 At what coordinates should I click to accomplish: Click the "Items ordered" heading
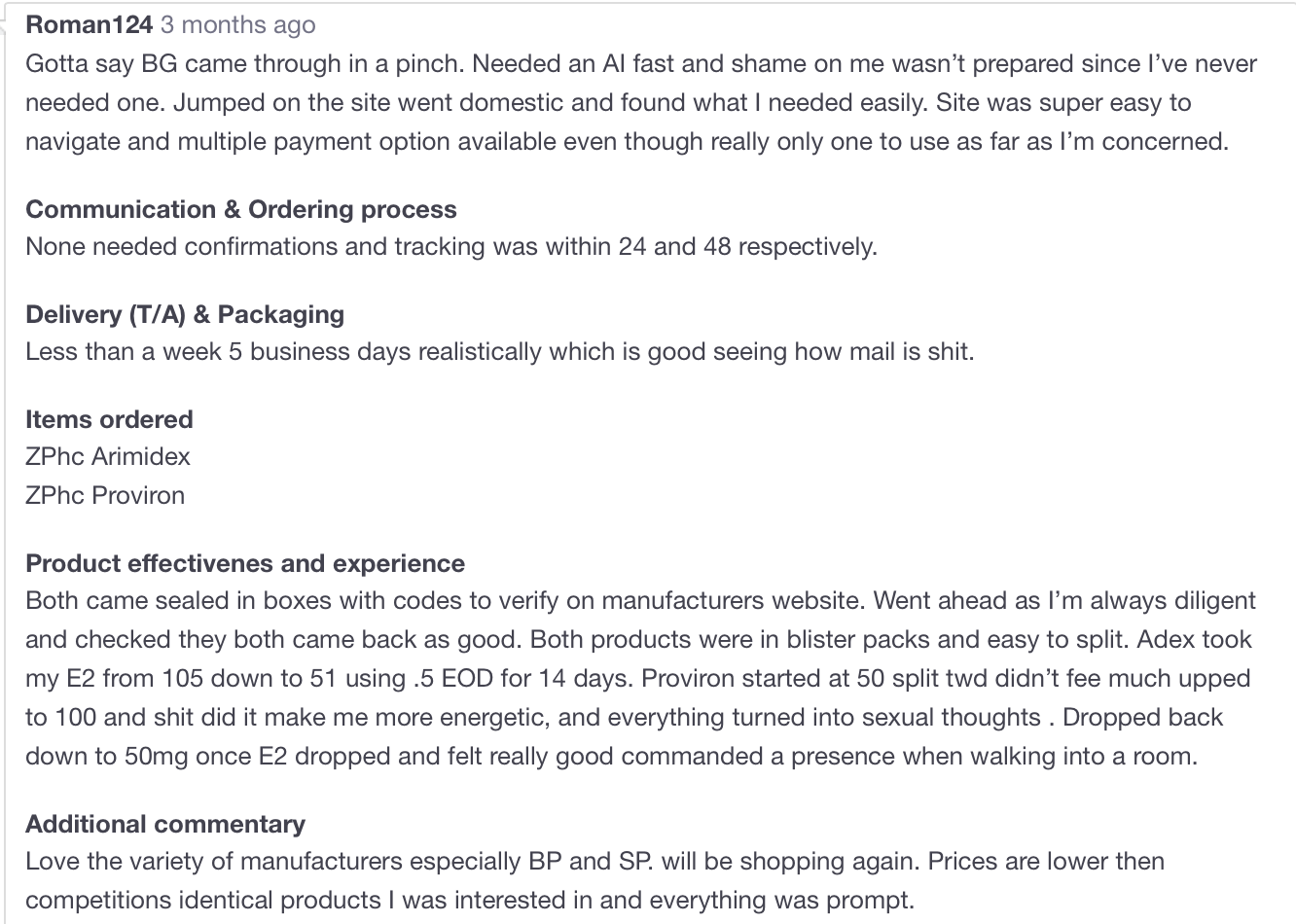click(x=109, y=419)
